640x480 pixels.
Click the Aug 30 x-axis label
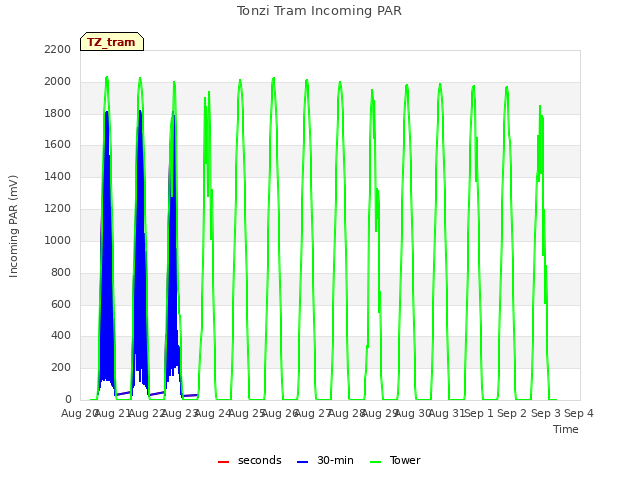413,413
